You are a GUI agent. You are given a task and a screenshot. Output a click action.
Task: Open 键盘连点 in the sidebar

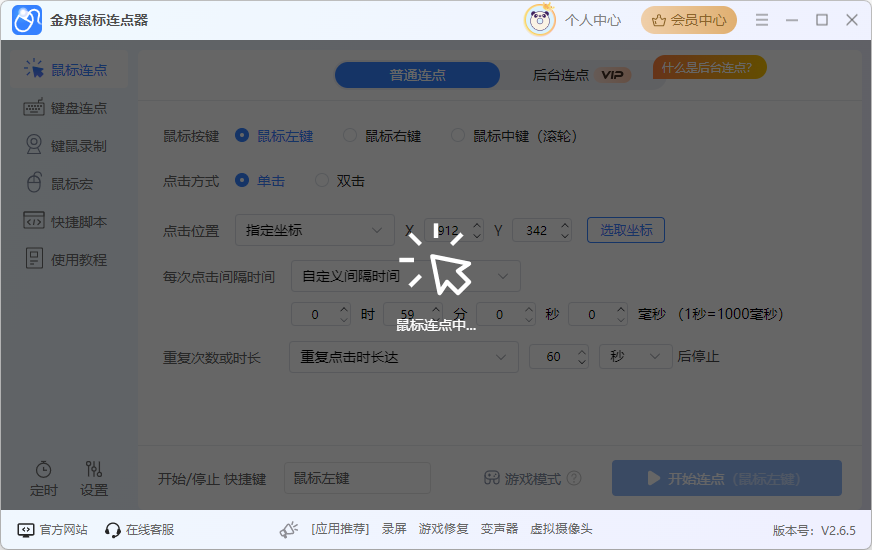pos(68,108)
